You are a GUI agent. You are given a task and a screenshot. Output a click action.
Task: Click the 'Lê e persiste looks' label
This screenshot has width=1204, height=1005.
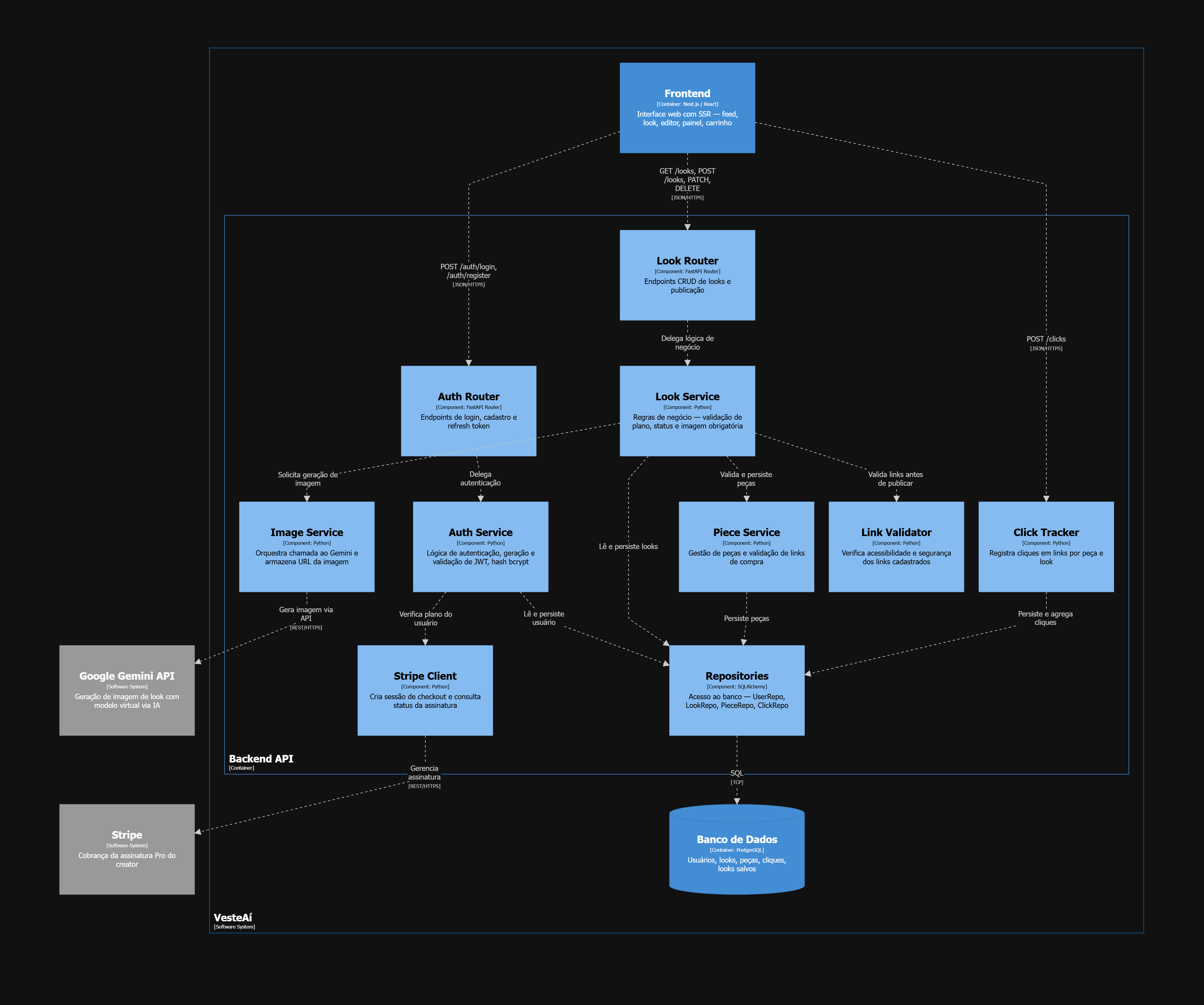coord(628,547)
